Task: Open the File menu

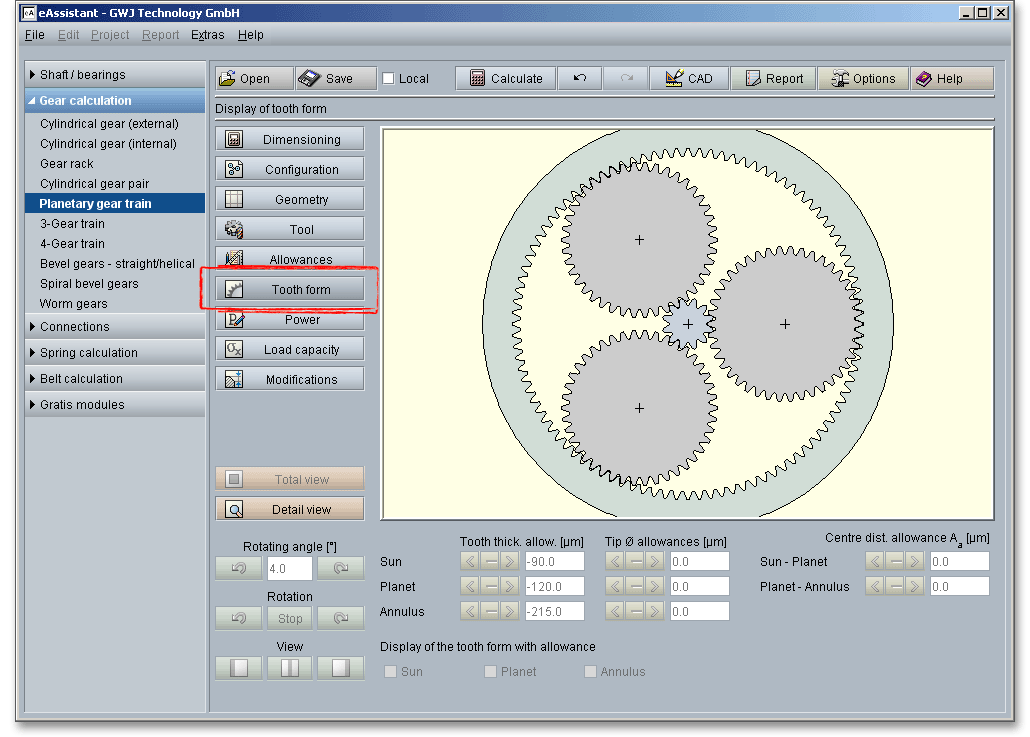Action: tap(35, 35)
